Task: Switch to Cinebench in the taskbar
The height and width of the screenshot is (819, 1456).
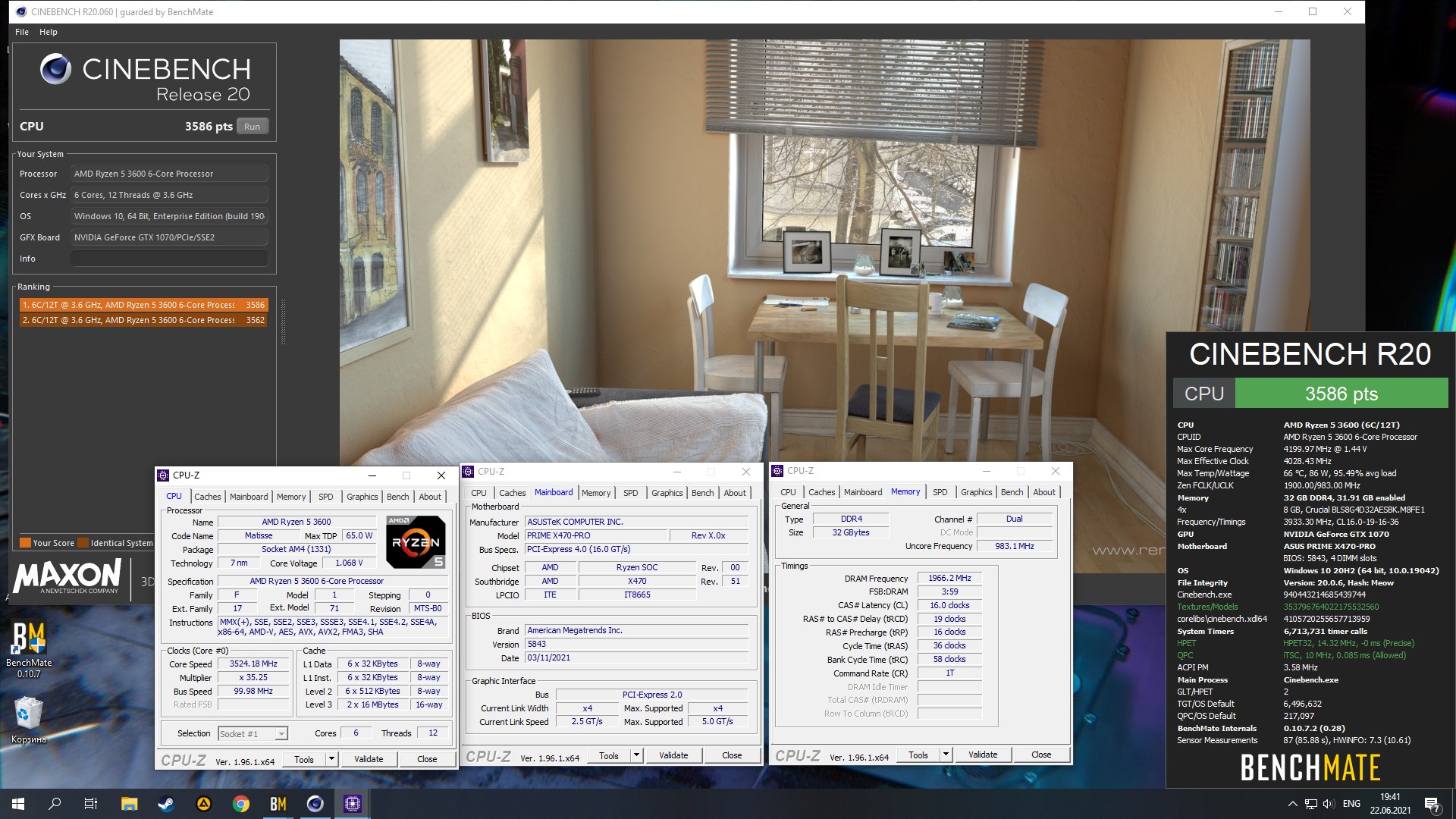Action: 315,804
